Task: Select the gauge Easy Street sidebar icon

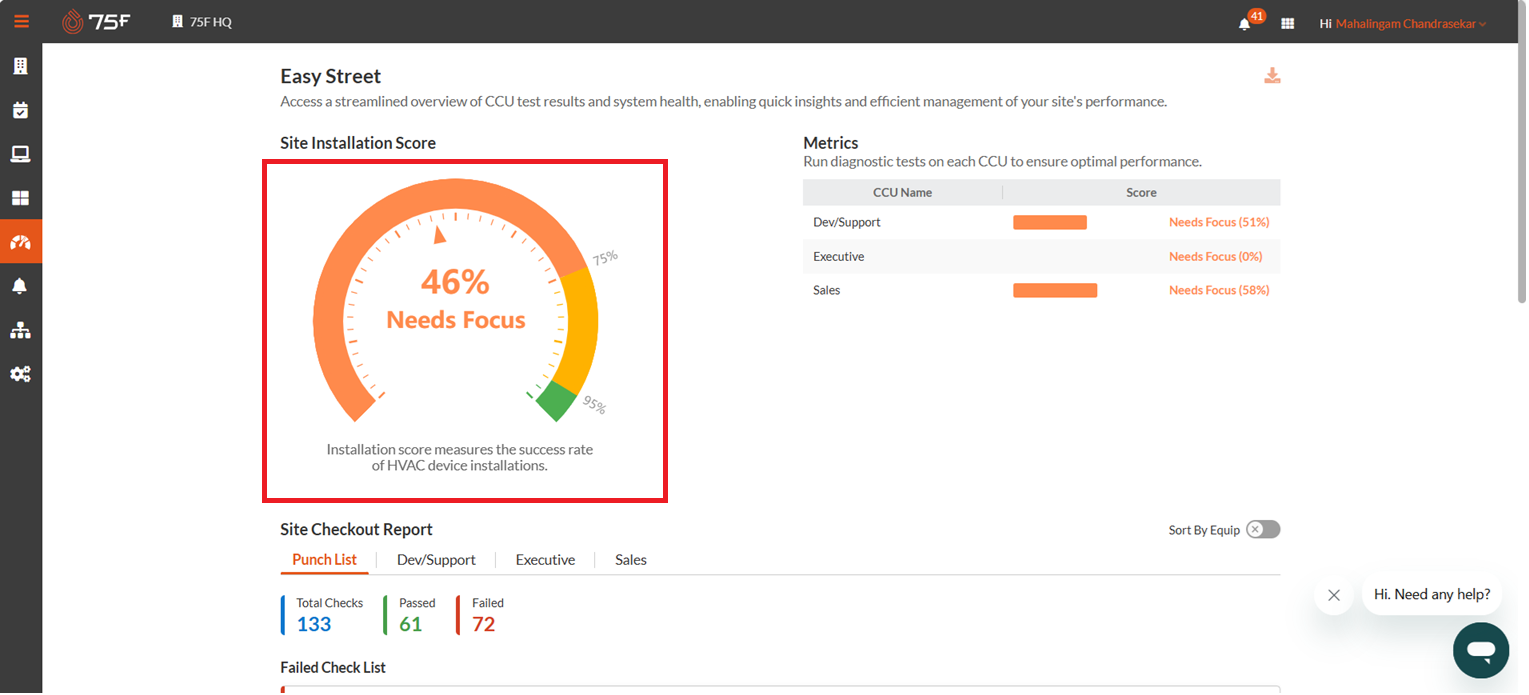Action: (20, 242)
